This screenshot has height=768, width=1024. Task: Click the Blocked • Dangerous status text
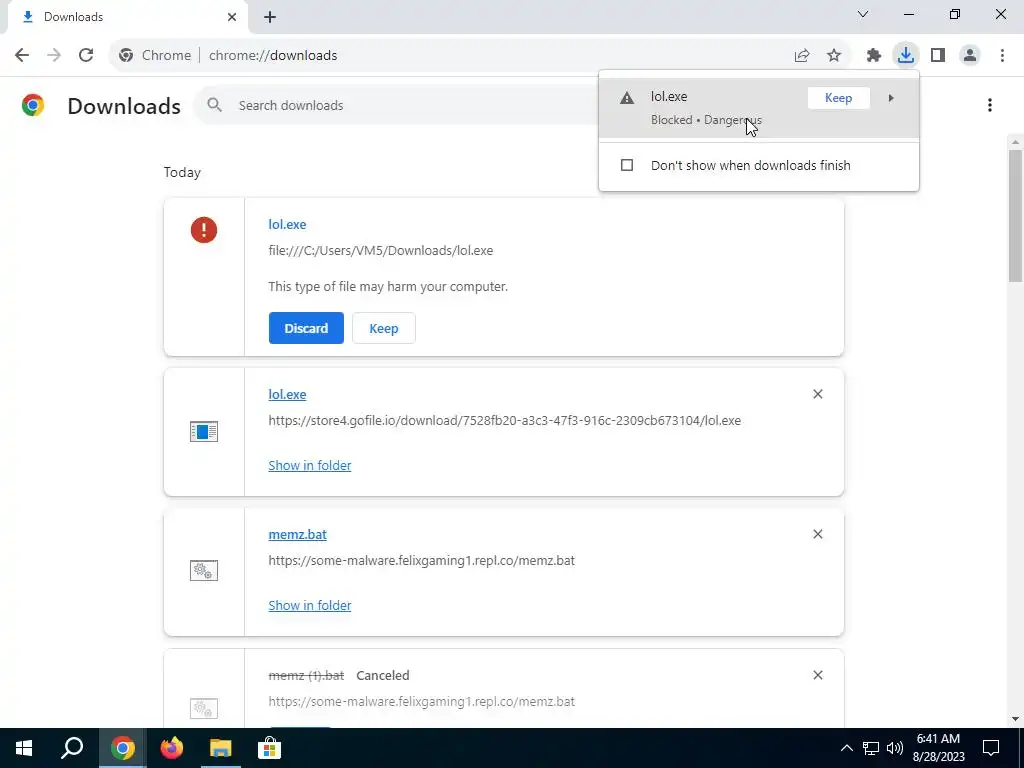pos(706,120)
